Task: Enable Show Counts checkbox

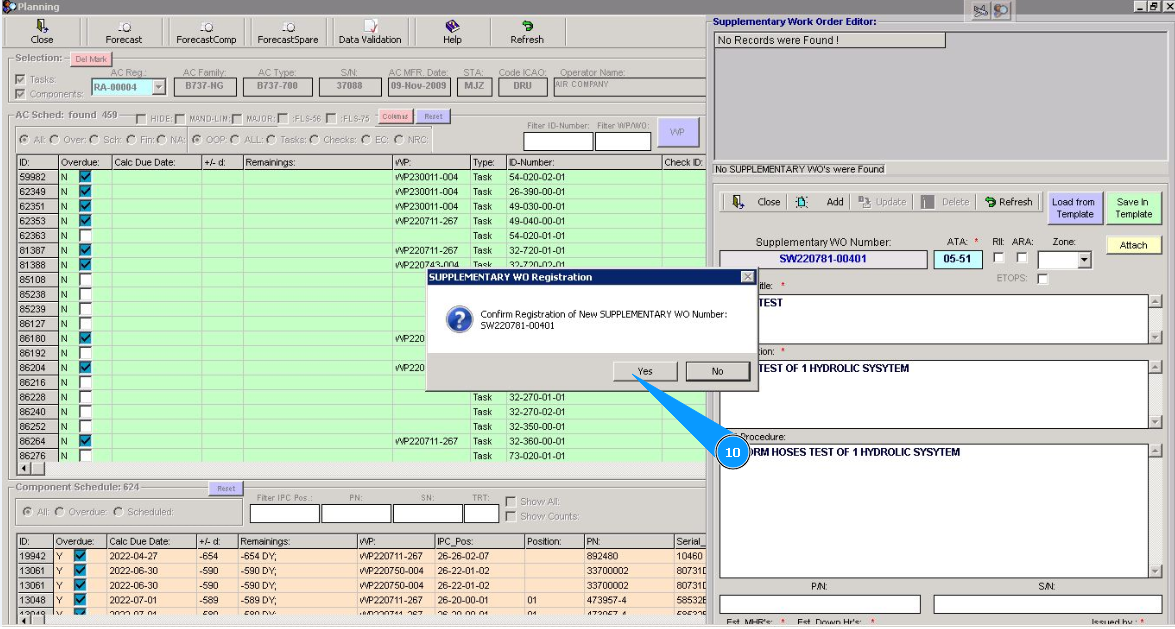Action: click(510, 516)
